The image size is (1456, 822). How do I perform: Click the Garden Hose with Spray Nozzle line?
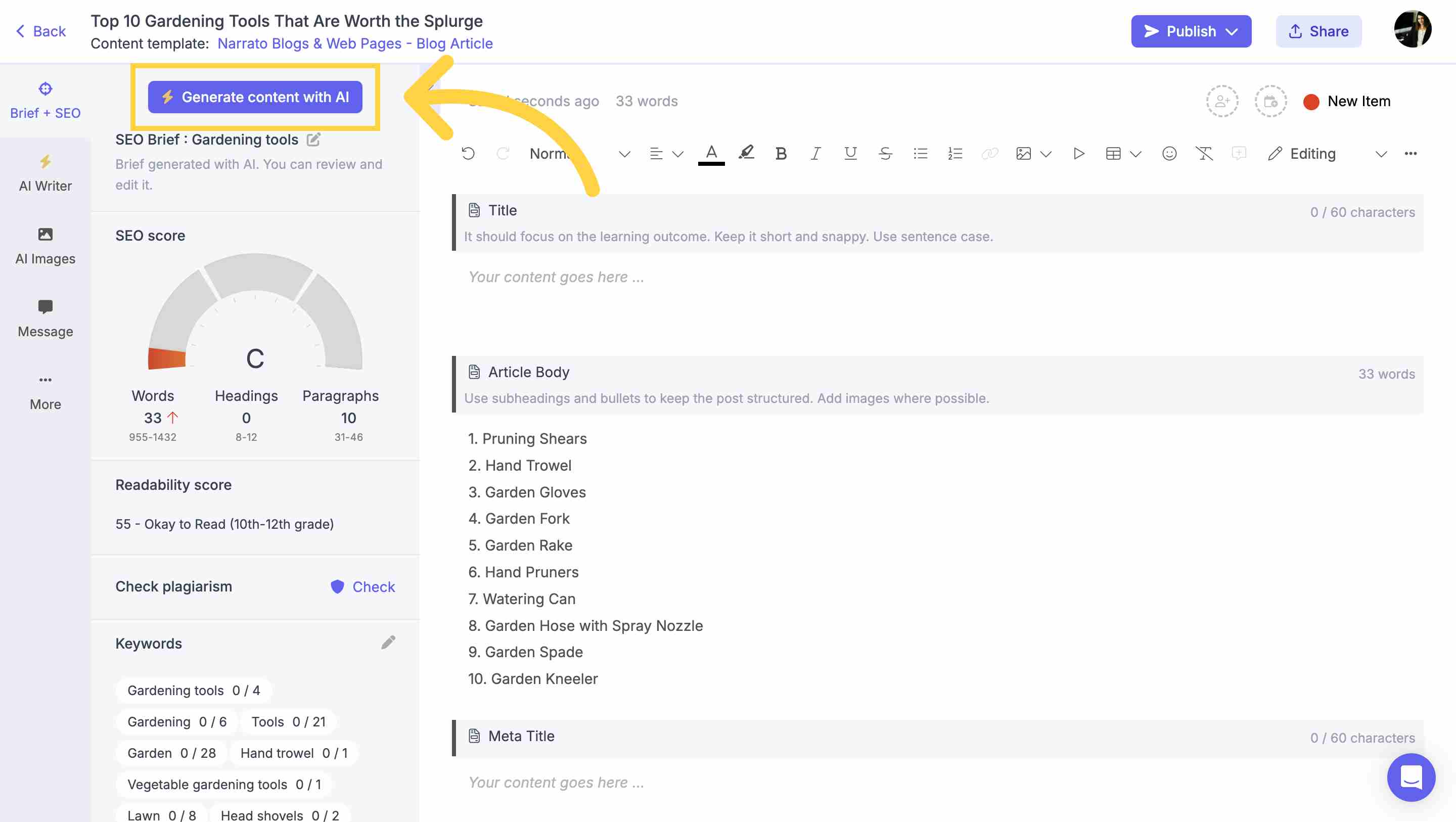coord(585,626)
